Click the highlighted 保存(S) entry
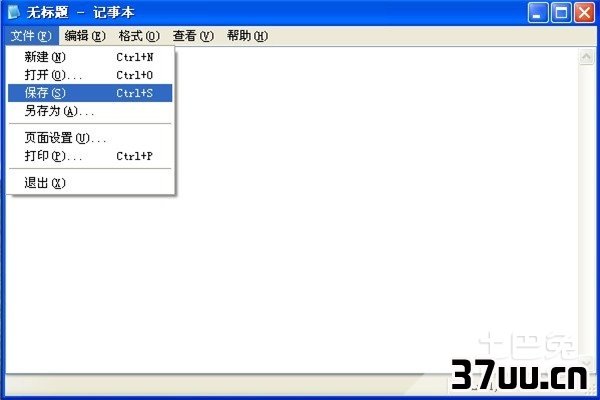The height and width of the screenshot is (400, 600). [x=90, y=93]
